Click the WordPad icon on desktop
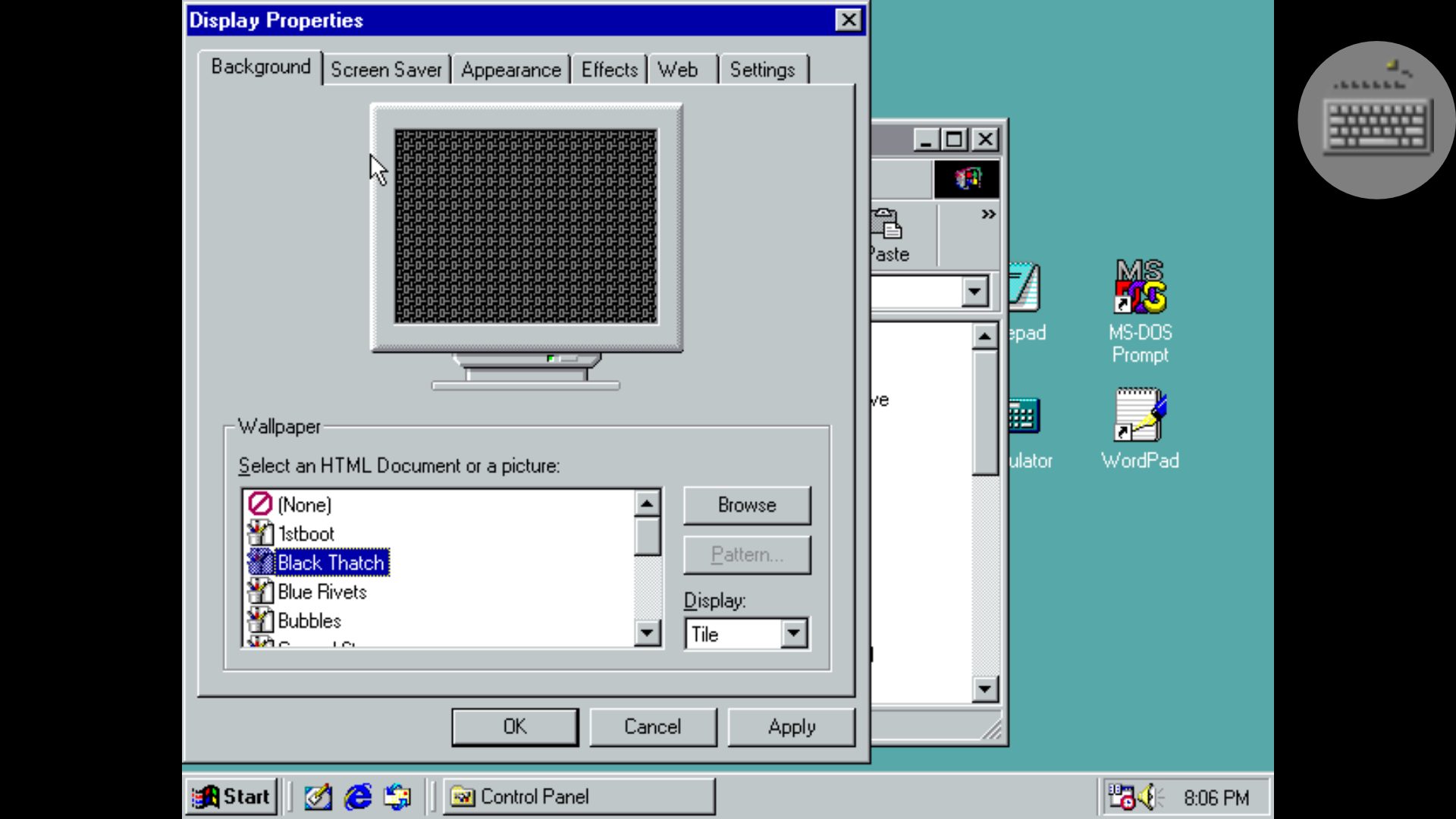The image size is (1456, 819). click(x=1140, y=430)
